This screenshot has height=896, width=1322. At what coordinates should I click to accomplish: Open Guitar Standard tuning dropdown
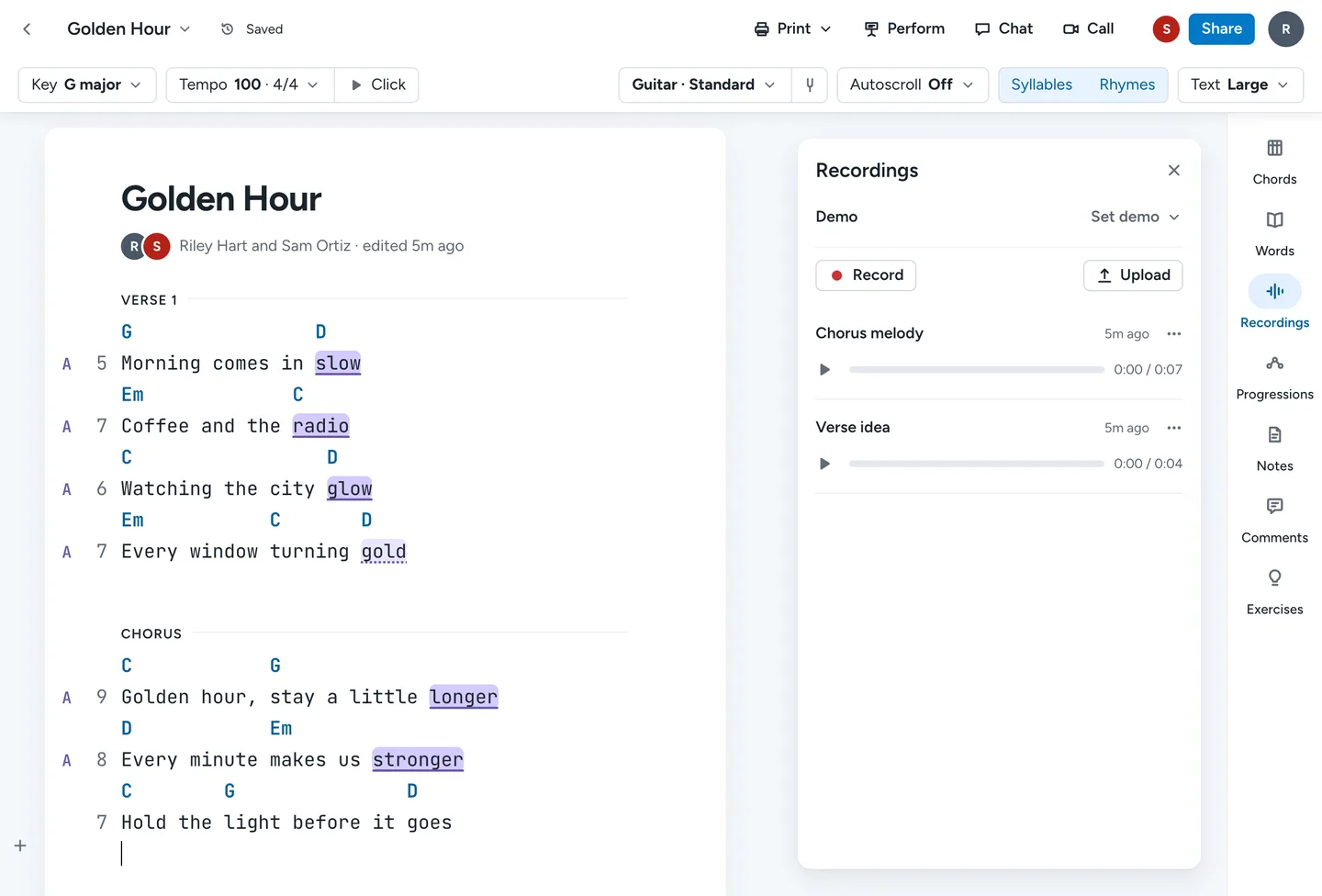(704, 84)
